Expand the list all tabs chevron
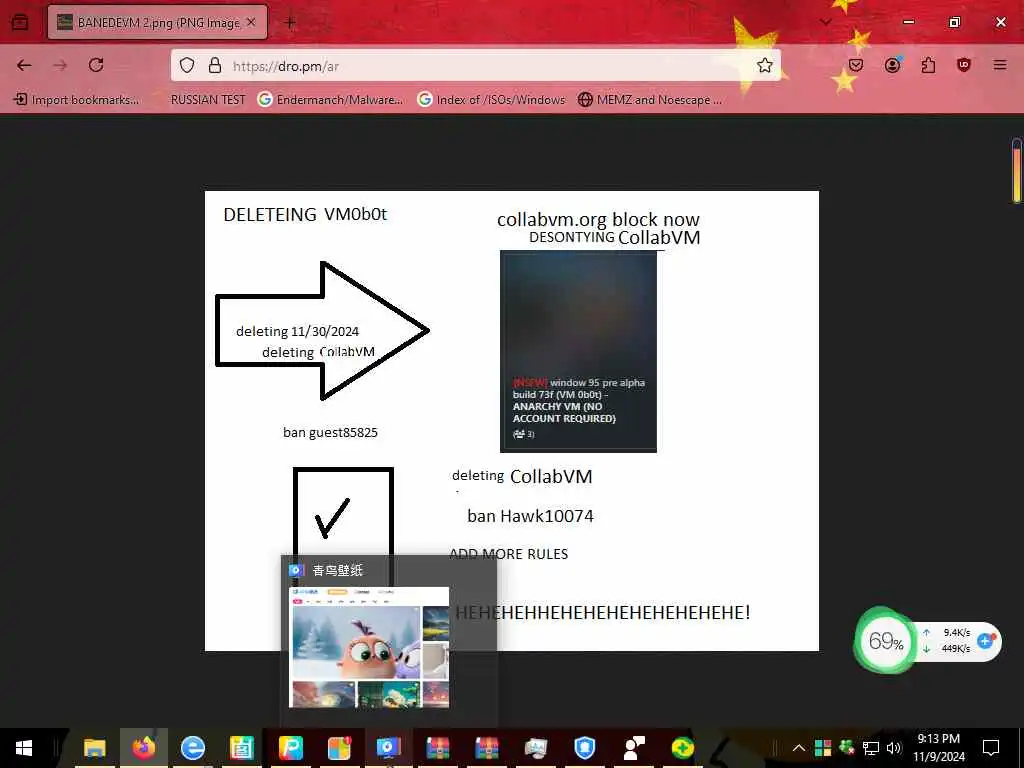 [x=826, y=22]
